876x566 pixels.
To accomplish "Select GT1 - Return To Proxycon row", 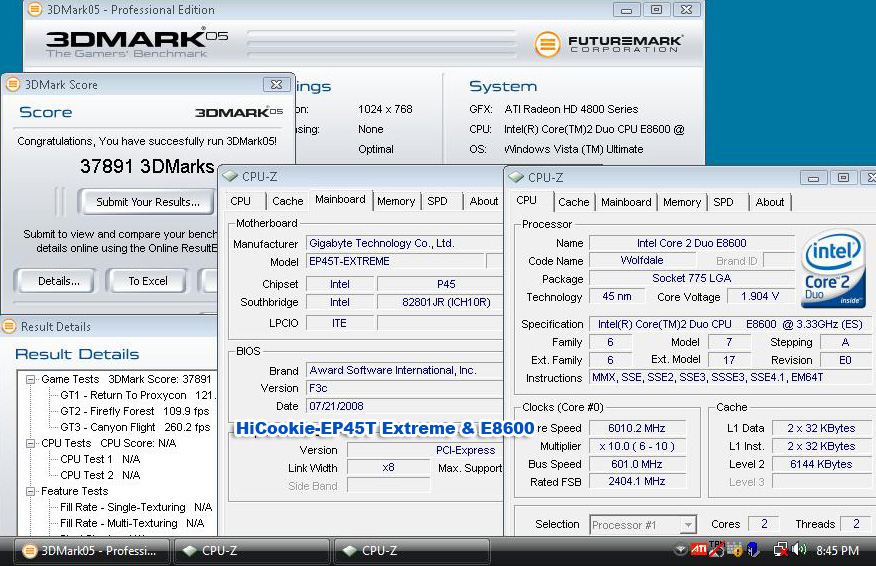I will (x=137, y=395).
